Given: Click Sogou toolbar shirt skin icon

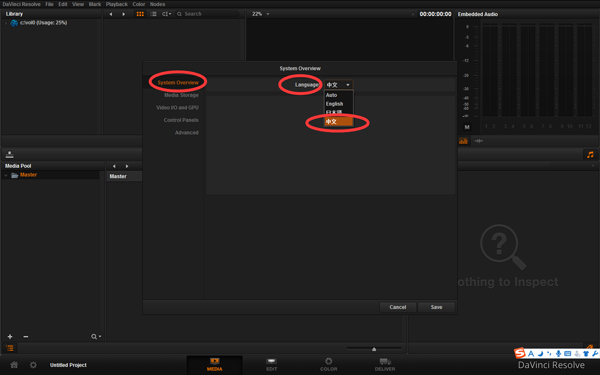Looking at the screenshot, I should (586, 354).
